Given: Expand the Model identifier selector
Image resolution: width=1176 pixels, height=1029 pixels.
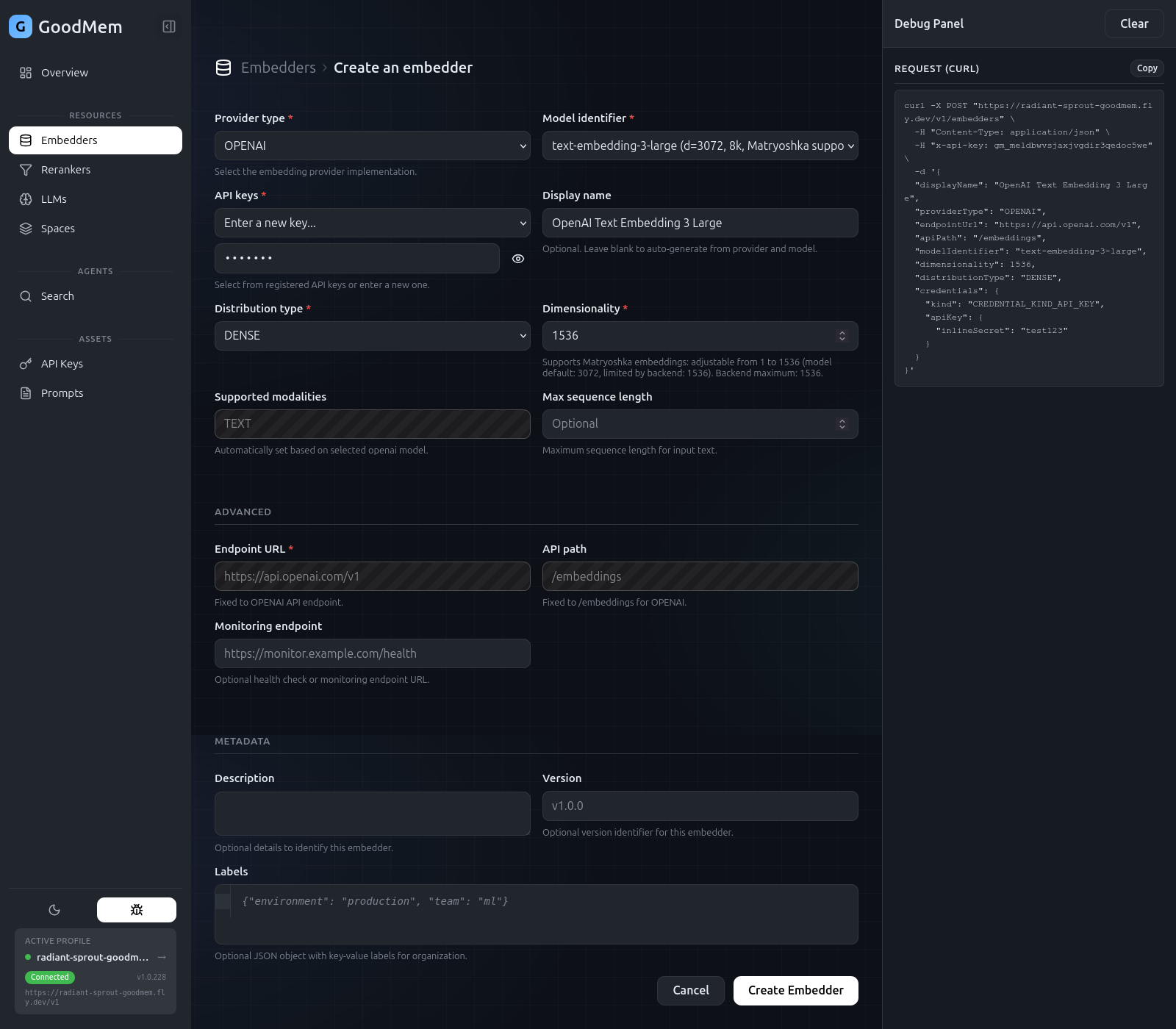Looking at the screenshot, I should coord(699,146).
